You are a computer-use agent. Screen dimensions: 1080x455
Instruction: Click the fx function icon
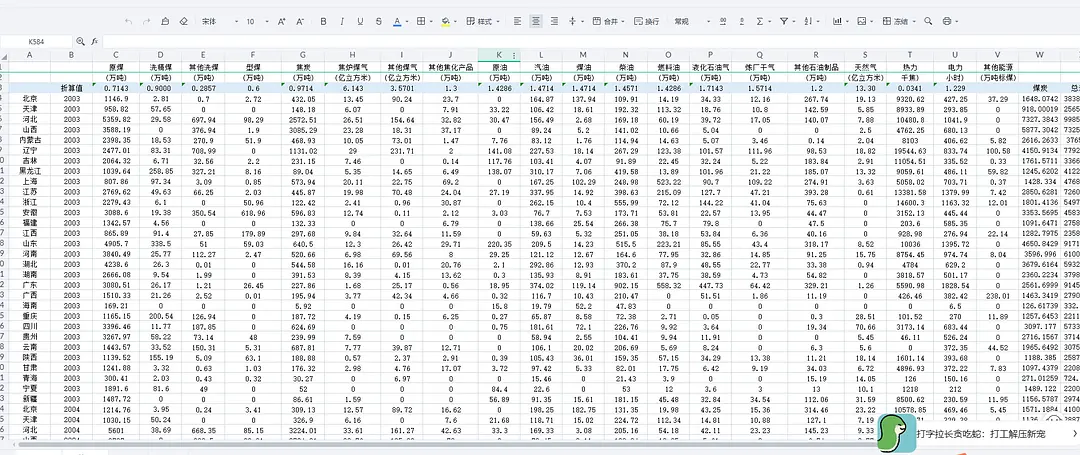pos(94,41)
